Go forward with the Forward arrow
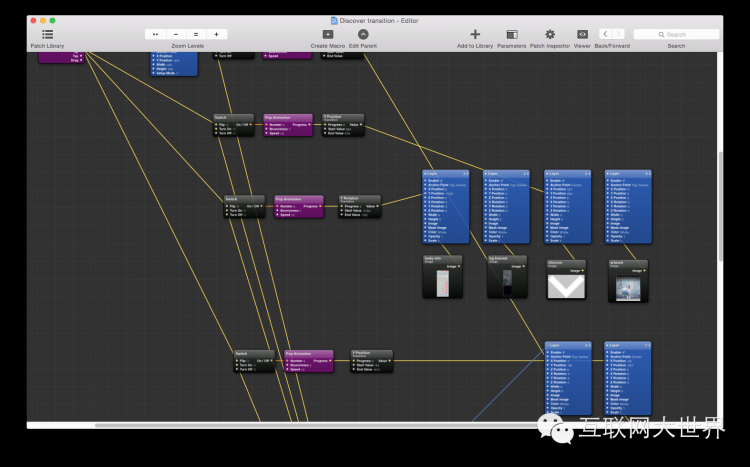750x467 pixels. click(x=619, y=34)
